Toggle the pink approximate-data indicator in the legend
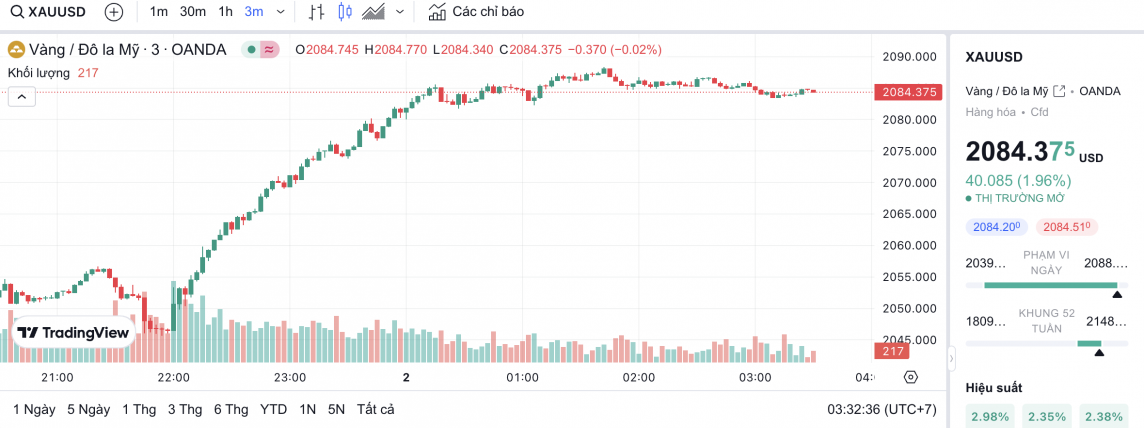Viewport: 1144px width, 428px height. coord(269,49)
